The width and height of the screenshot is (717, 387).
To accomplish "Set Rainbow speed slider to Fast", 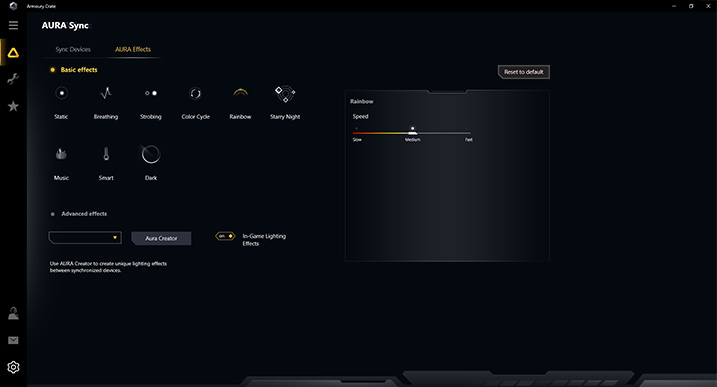I will coord(467,133).
